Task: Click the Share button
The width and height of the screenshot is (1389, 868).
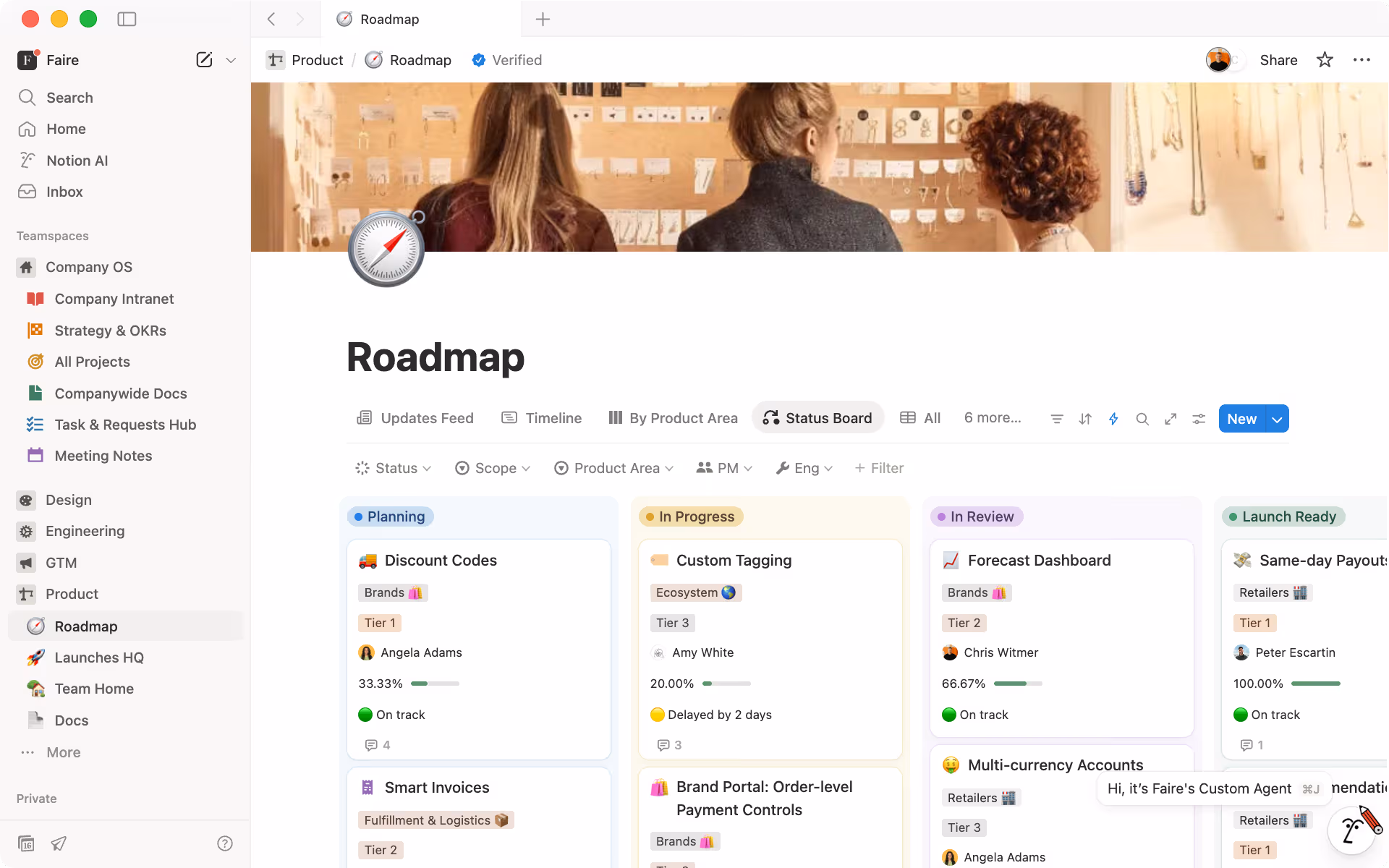Action: (x=1278, y=60)
